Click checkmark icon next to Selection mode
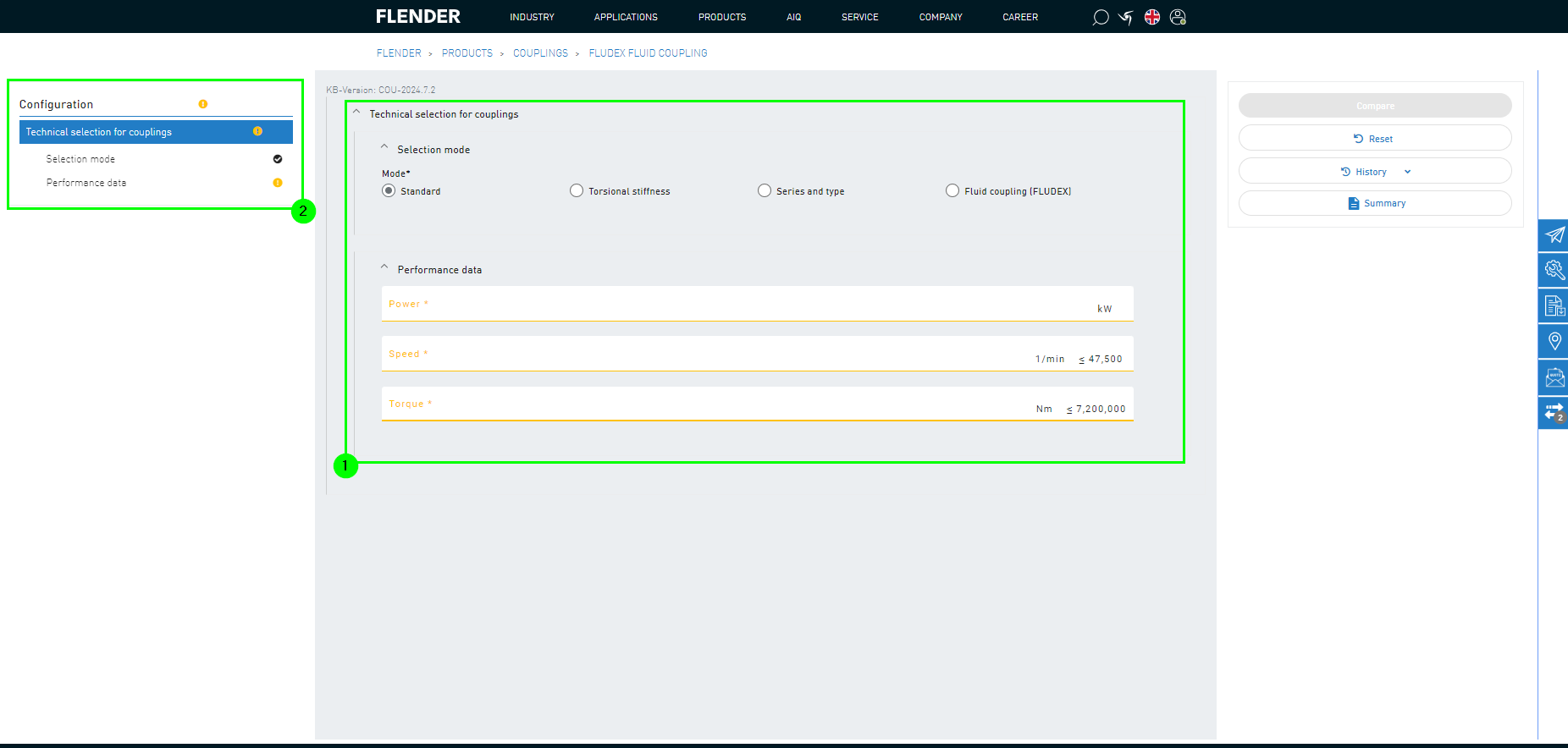Viewport: 1568px width, 748px height. pos(278,159)
